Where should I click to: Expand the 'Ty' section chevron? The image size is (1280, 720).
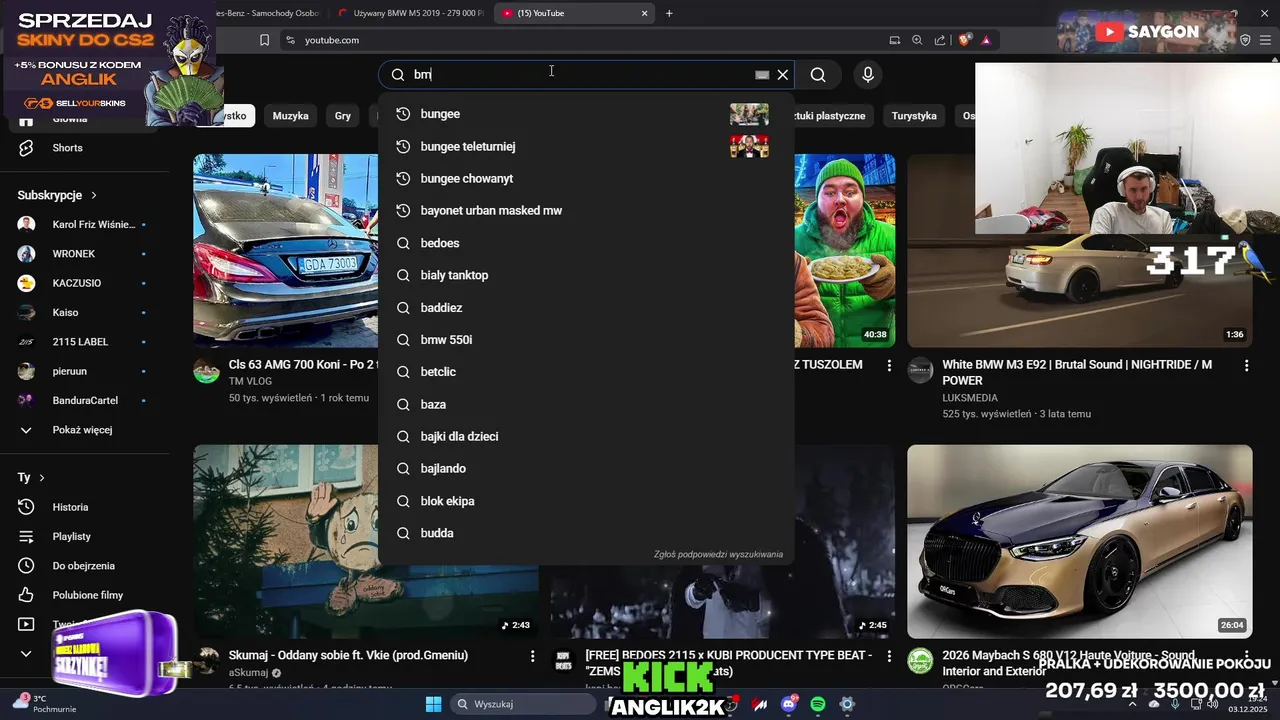[42, 478]
